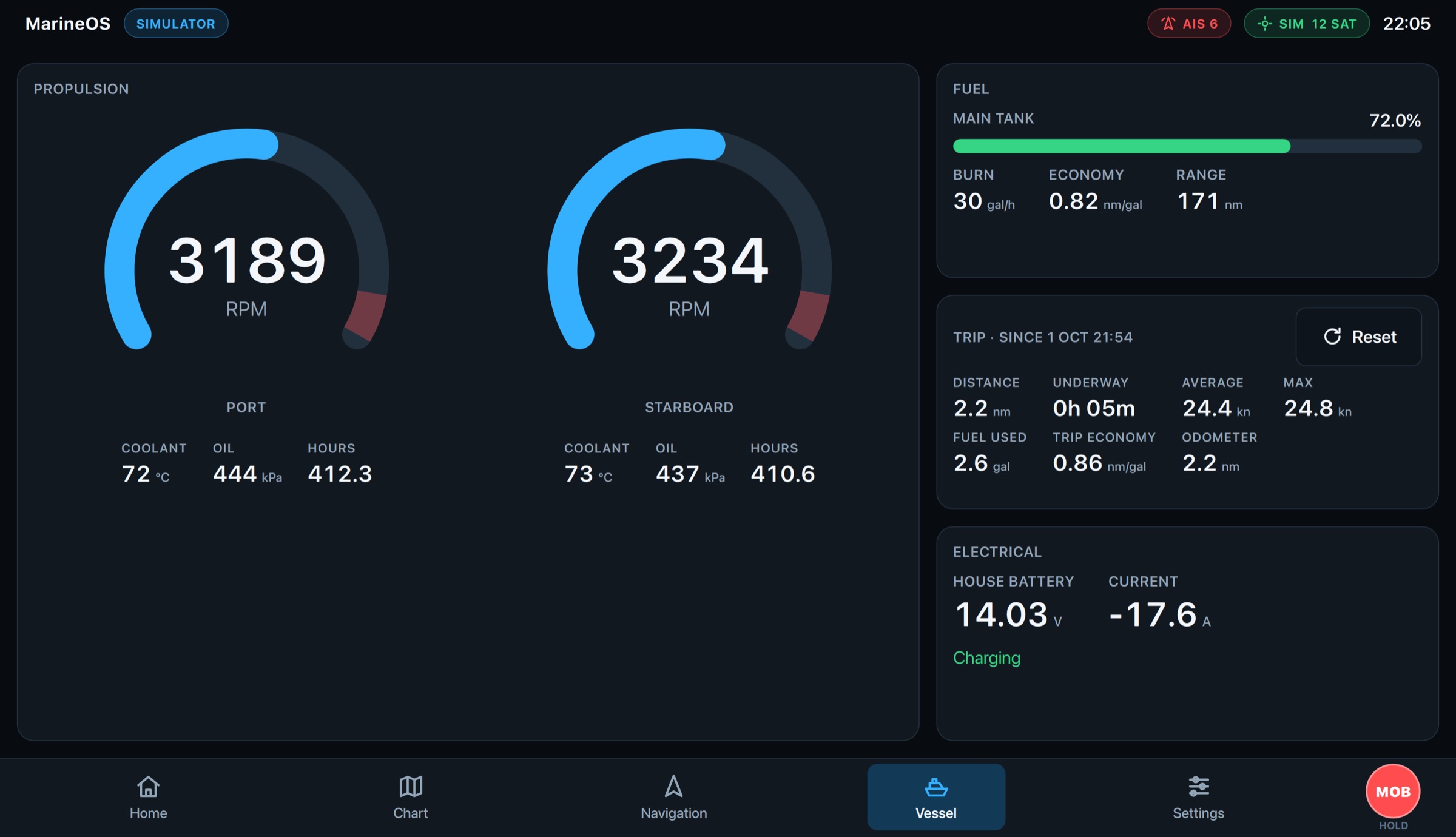Select the Navigation arrow icon
The height and width of the screenshot is (837, 1456).
[x=673, y=786]
